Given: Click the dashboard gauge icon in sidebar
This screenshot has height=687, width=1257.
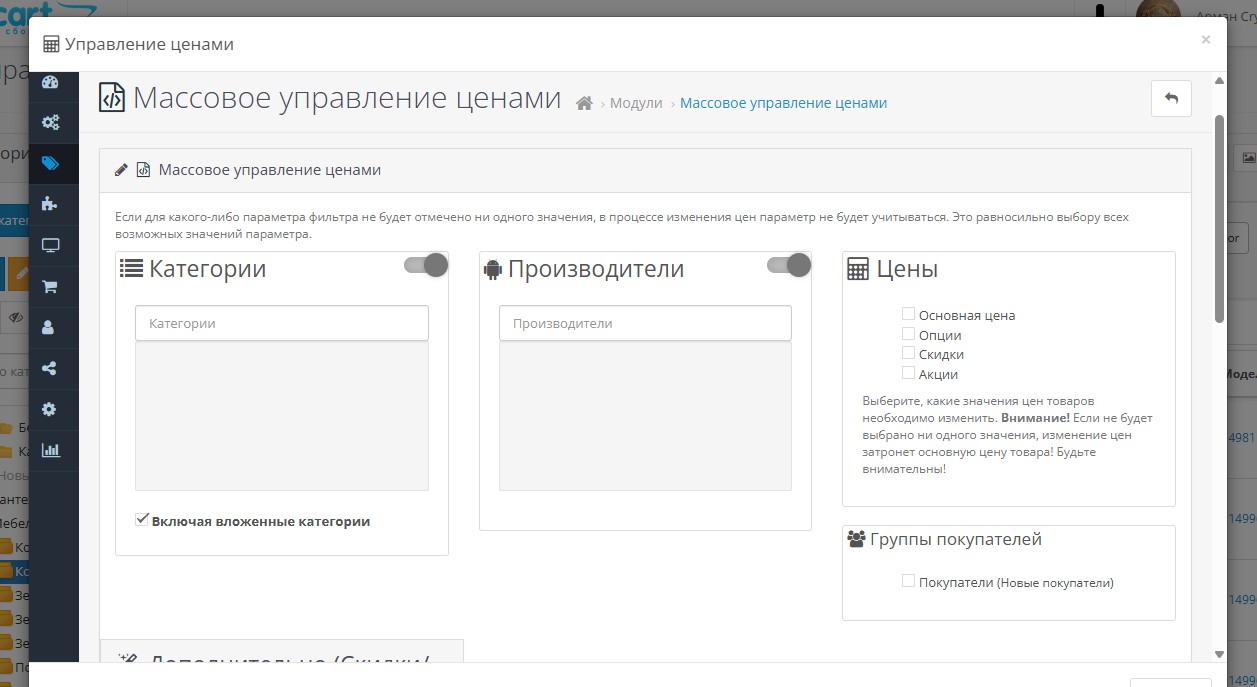Looking at the screenshot, I should tap(50, 82).
